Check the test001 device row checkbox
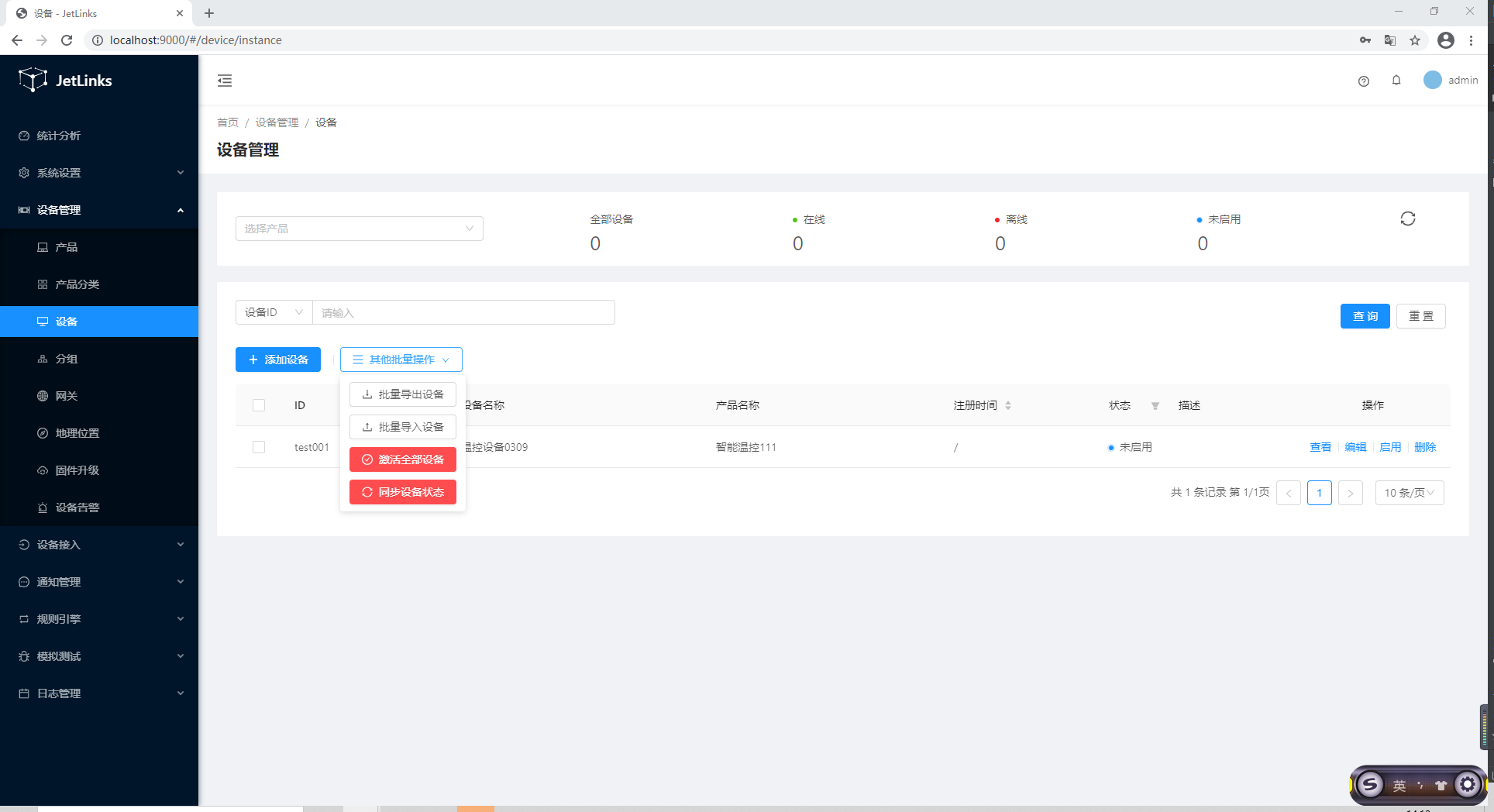The height and width of the screenshot is (812, 1494). pos(259,447)
